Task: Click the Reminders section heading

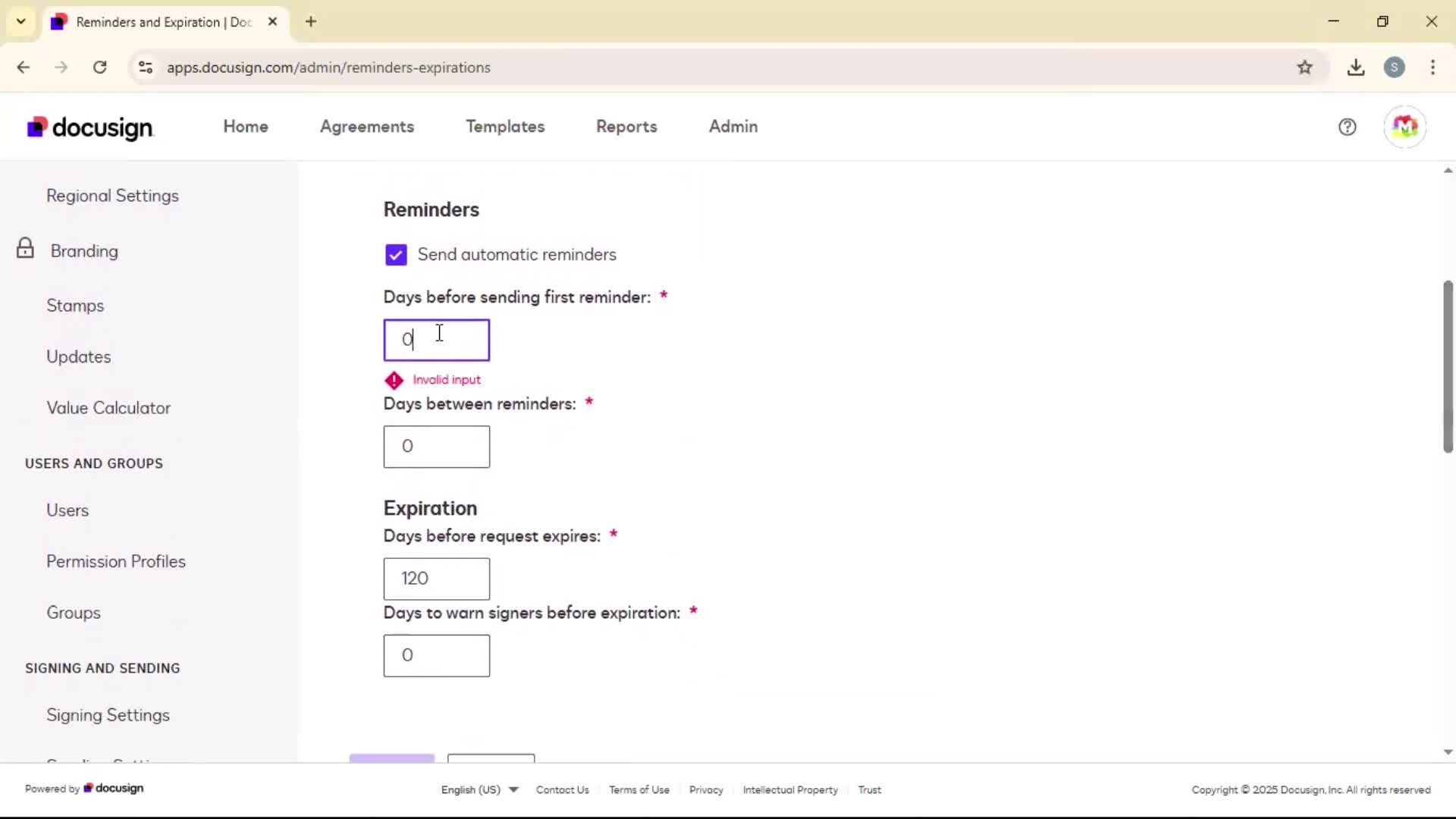Action: [431, 210]
